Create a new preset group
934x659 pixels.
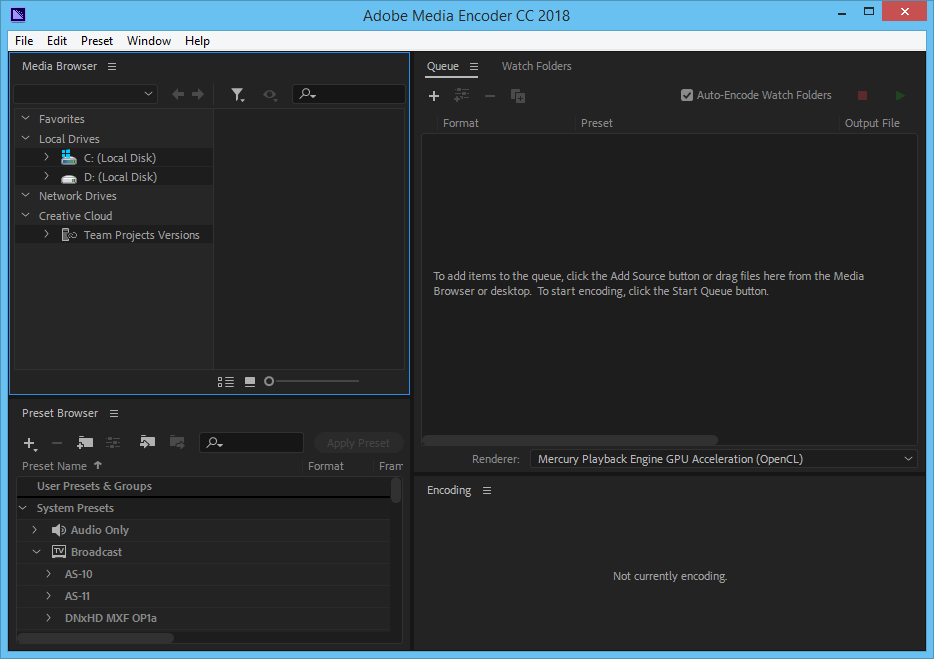tap(85, 442)
